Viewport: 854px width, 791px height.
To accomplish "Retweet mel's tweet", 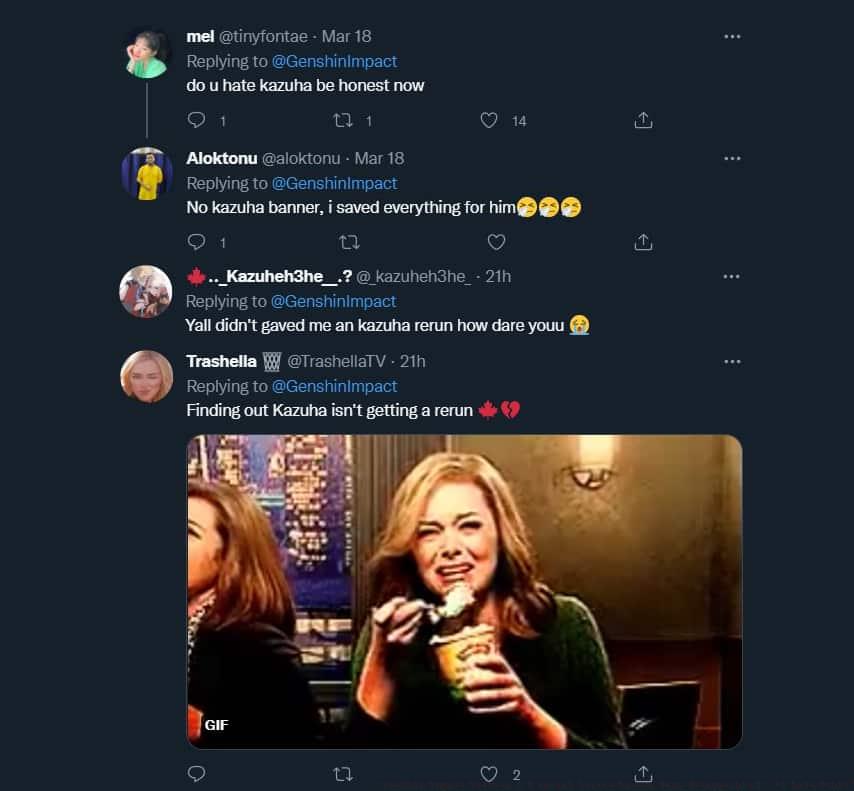I will tap(343, 121).
